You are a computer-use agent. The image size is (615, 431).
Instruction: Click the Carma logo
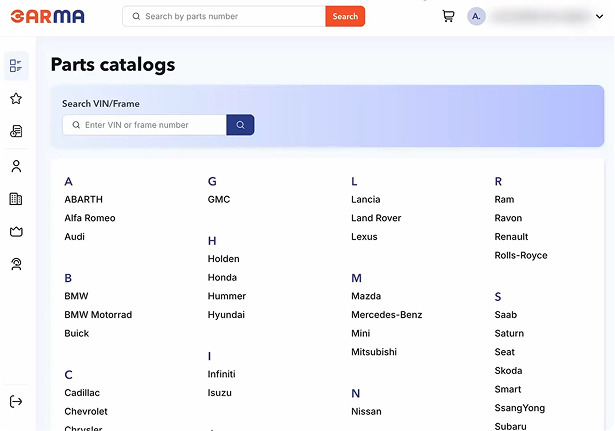pyautogui.click(x=48, y=16)
